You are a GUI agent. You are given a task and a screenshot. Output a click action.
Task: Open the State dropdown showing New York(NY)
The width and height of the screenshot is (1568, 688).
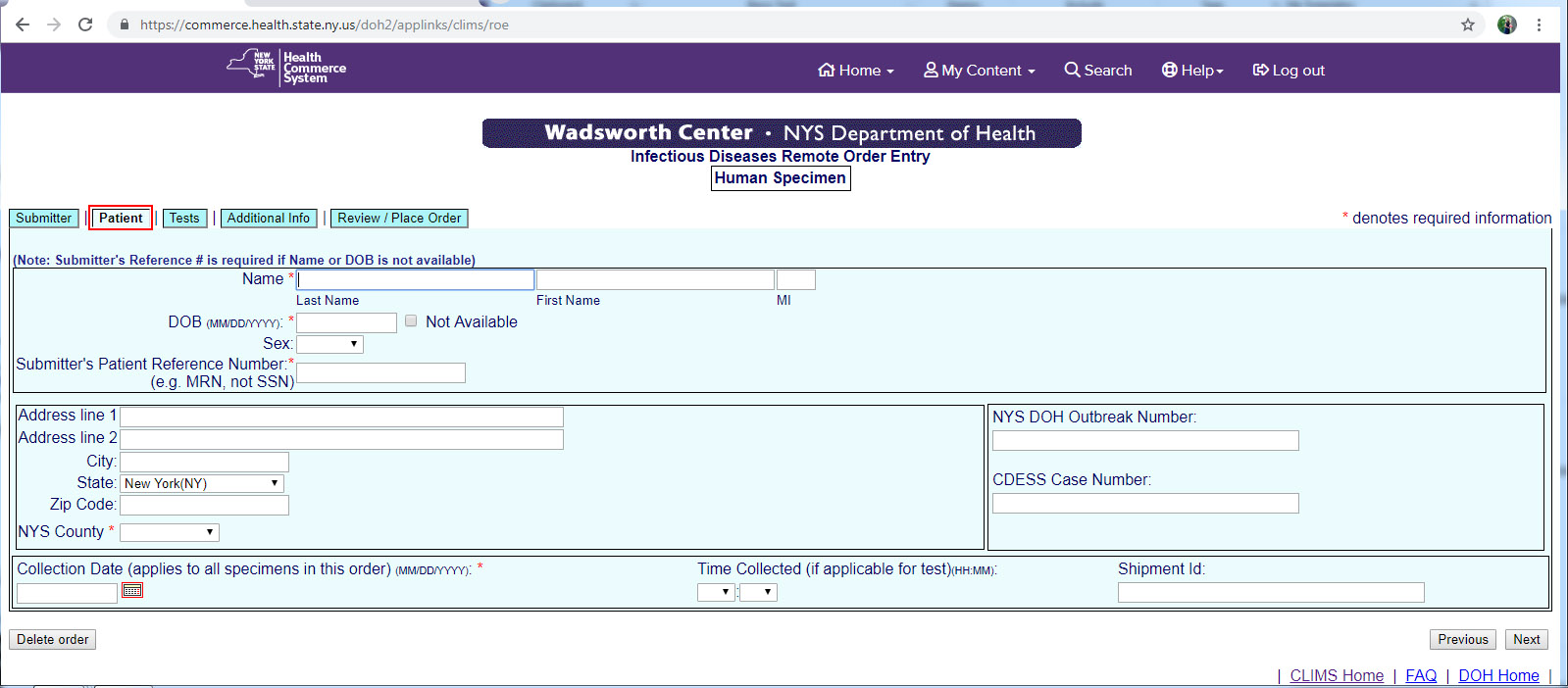tap(202, 483)
